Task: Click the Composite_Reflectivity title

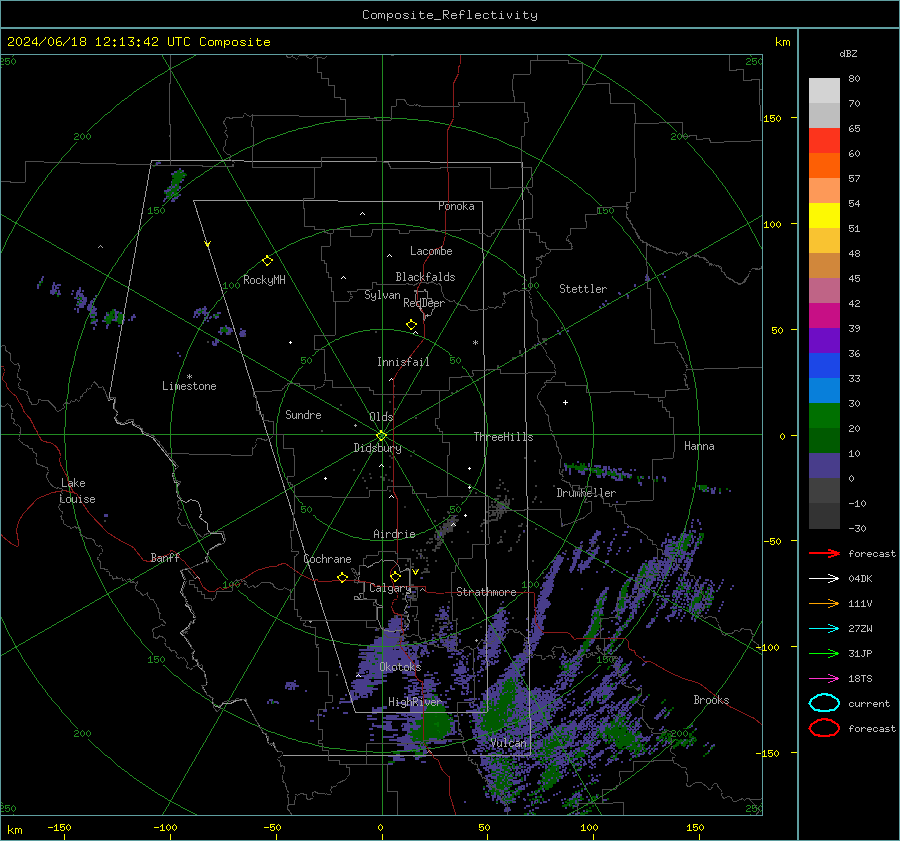Action: coord(450,15)
